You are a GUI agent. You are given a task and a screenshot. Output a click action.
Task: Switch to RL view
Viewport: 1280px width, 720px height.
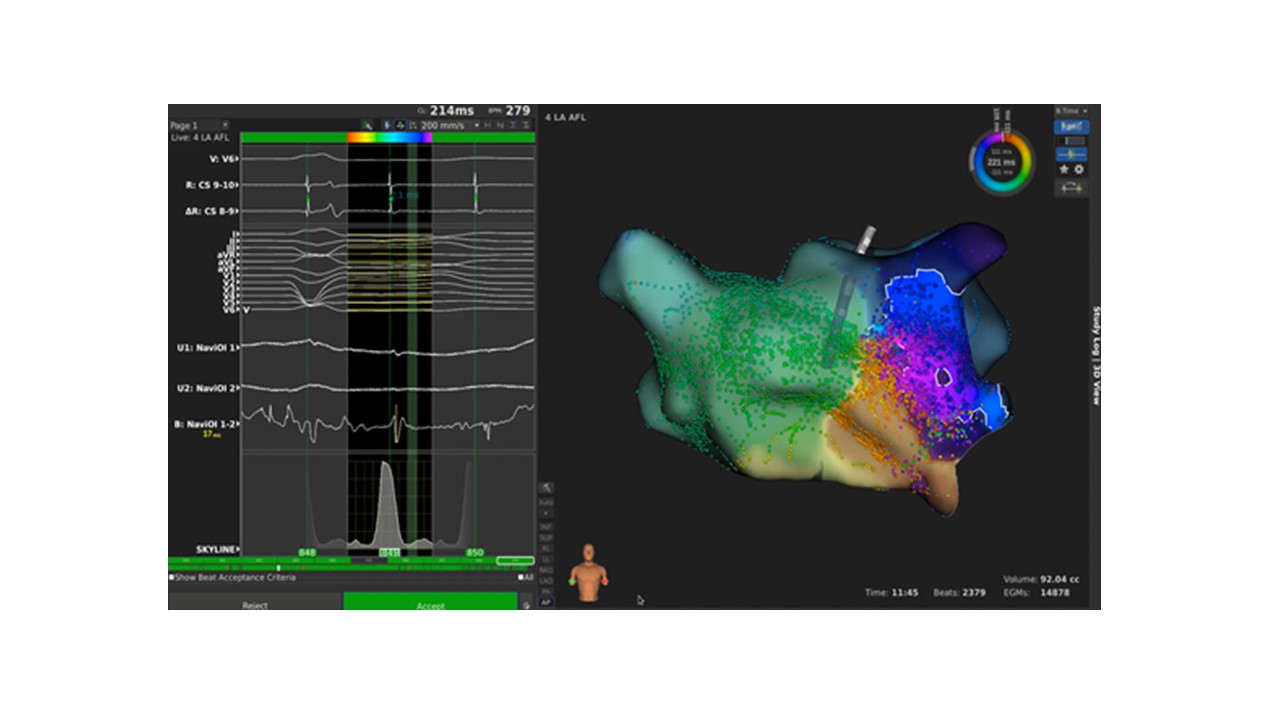click(547, 548)
